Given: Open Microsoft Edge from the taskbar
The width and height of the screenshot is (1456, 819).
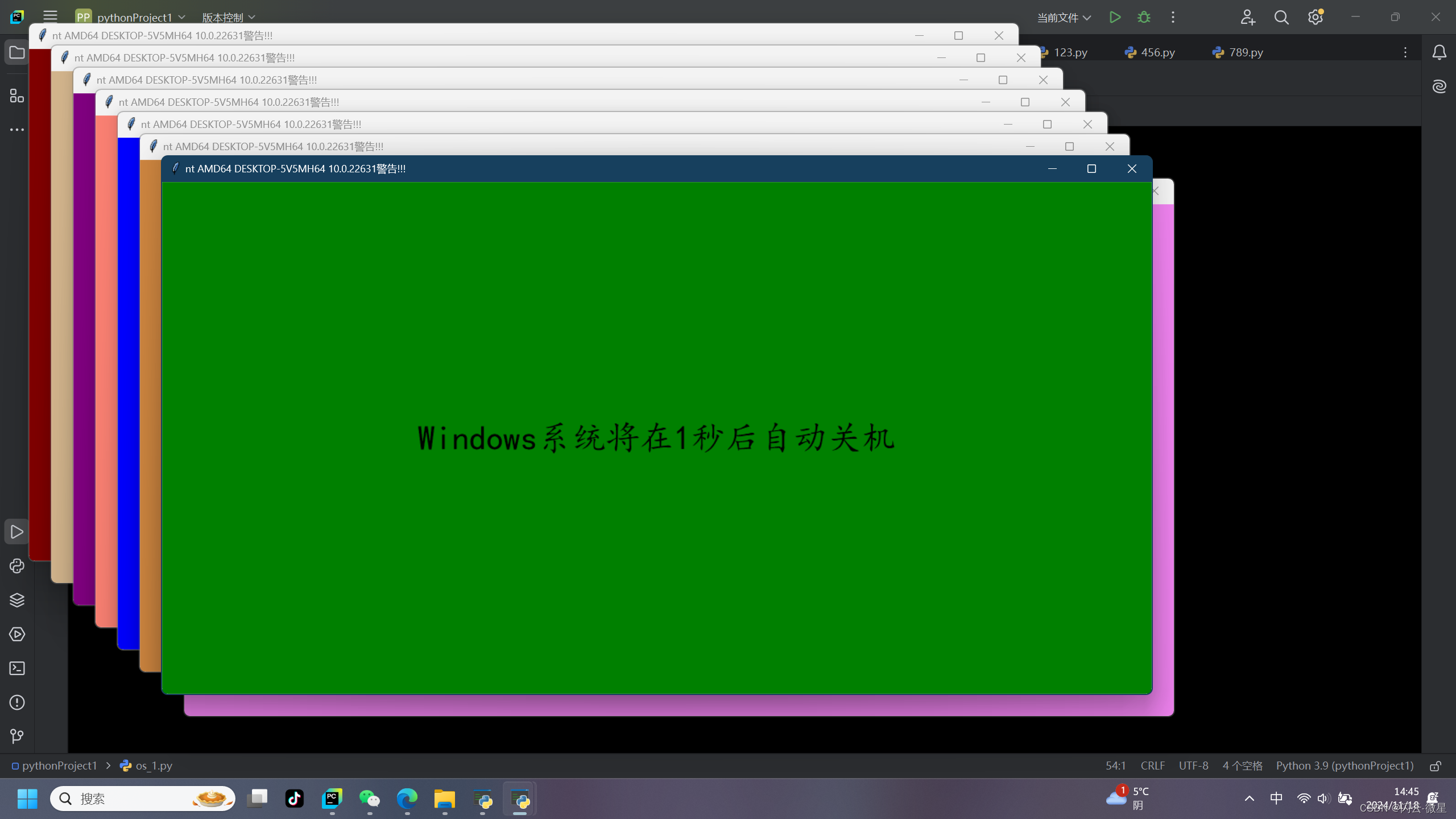Looking at the screenshot, I should tap(407, 799).
